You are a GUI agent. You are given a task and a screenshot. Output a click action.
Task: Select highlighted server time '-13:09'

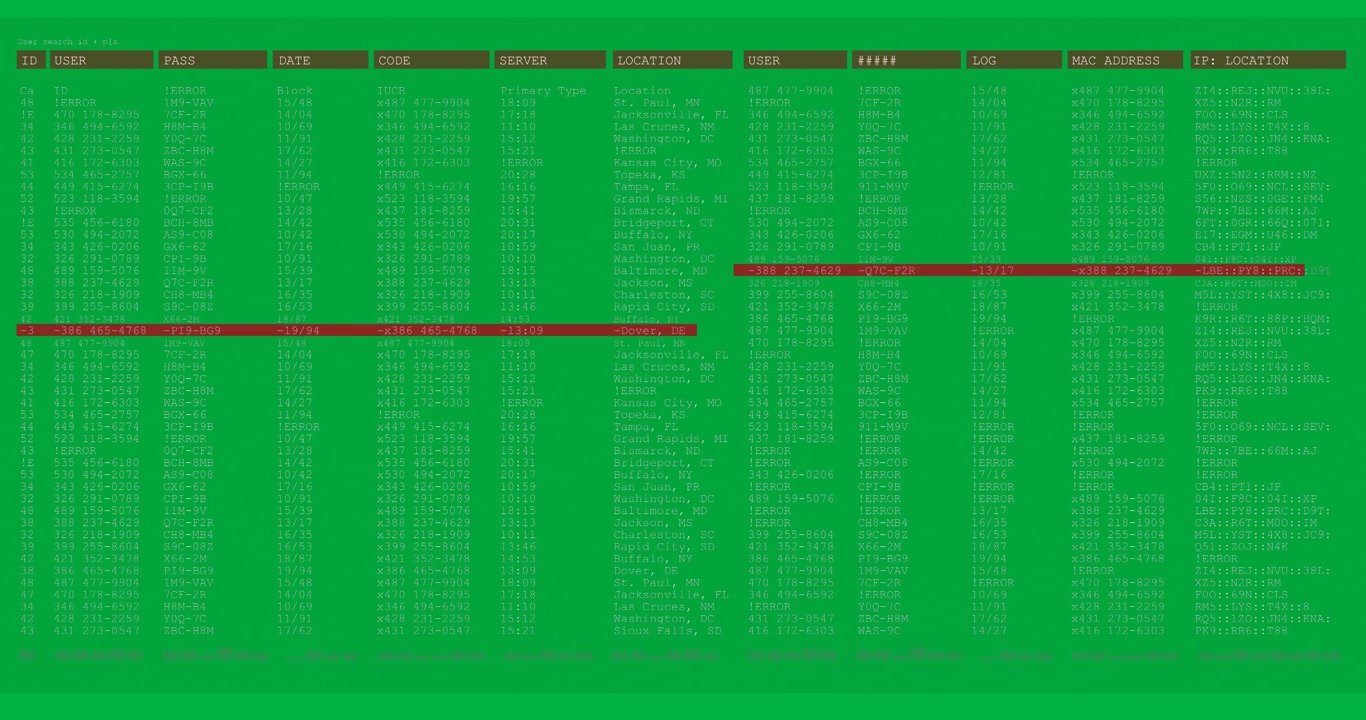click(x=522, y=331)
